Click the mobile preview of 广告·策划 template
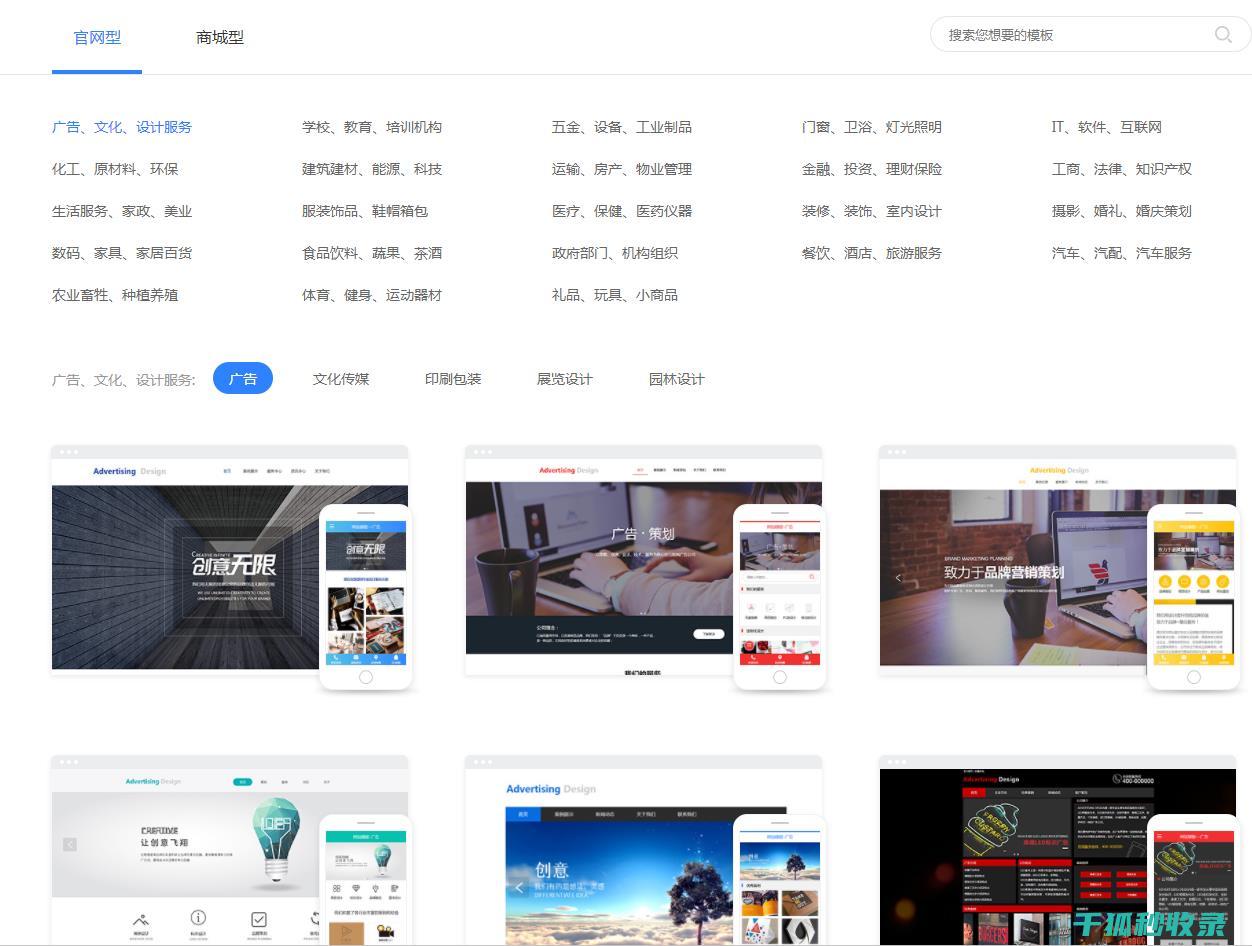The image size is (1252, 946). 780,597
